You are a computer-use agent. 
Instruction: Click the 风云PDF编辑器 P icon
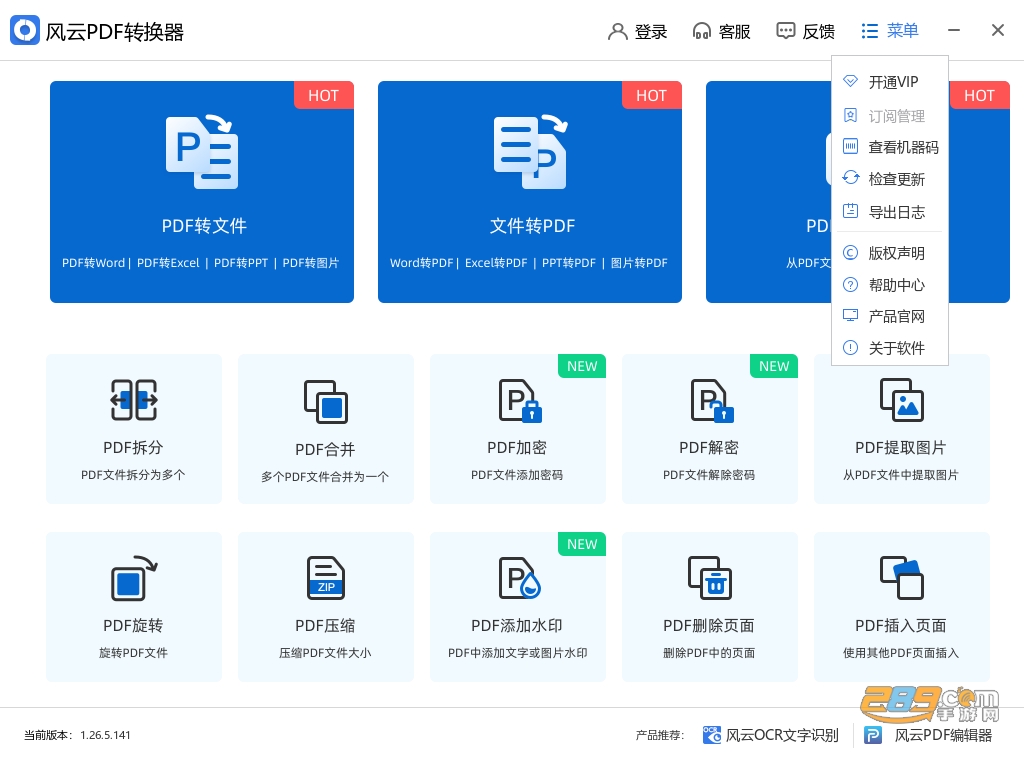(x=873, y=735)
